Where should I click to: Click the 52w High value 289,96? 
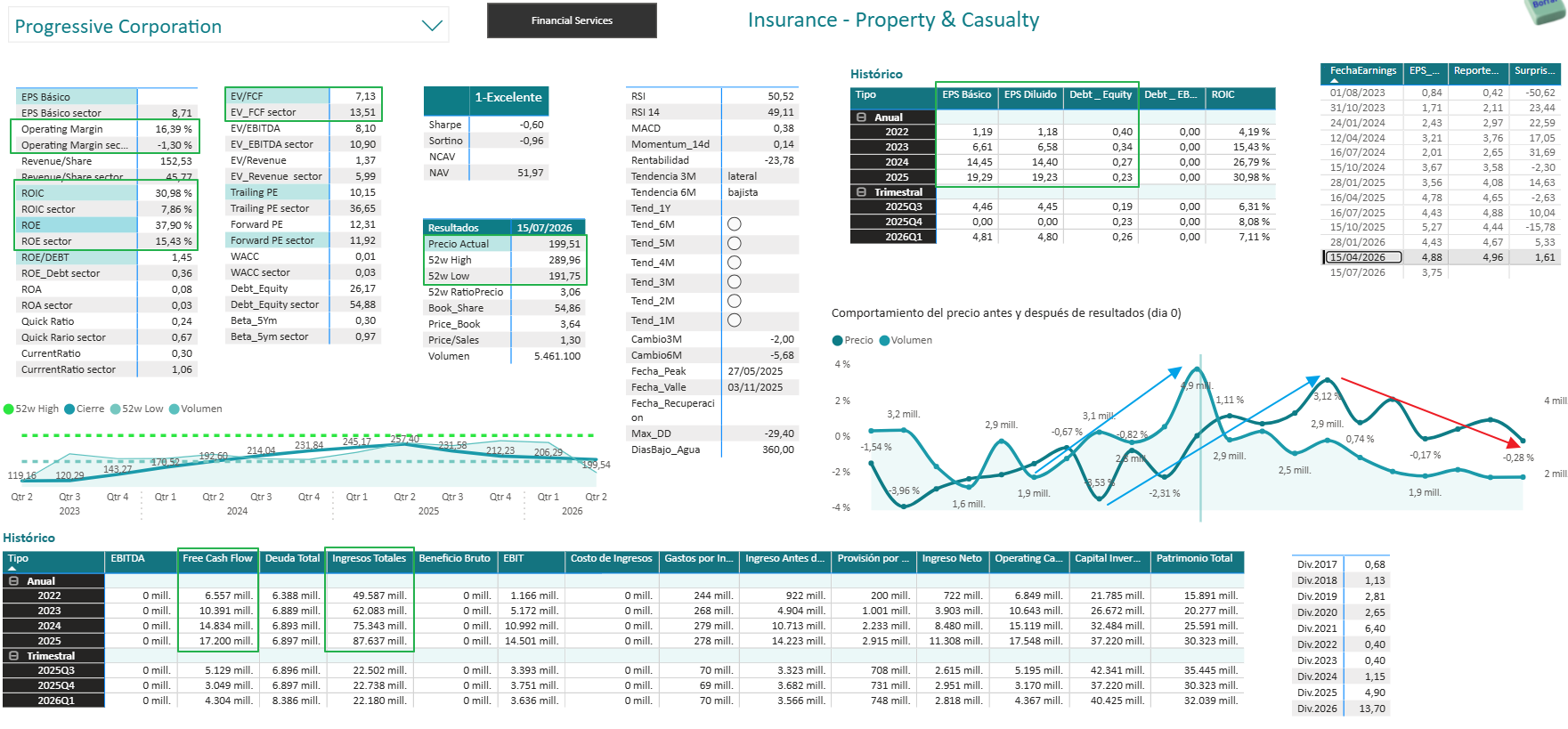coord(564,260)
